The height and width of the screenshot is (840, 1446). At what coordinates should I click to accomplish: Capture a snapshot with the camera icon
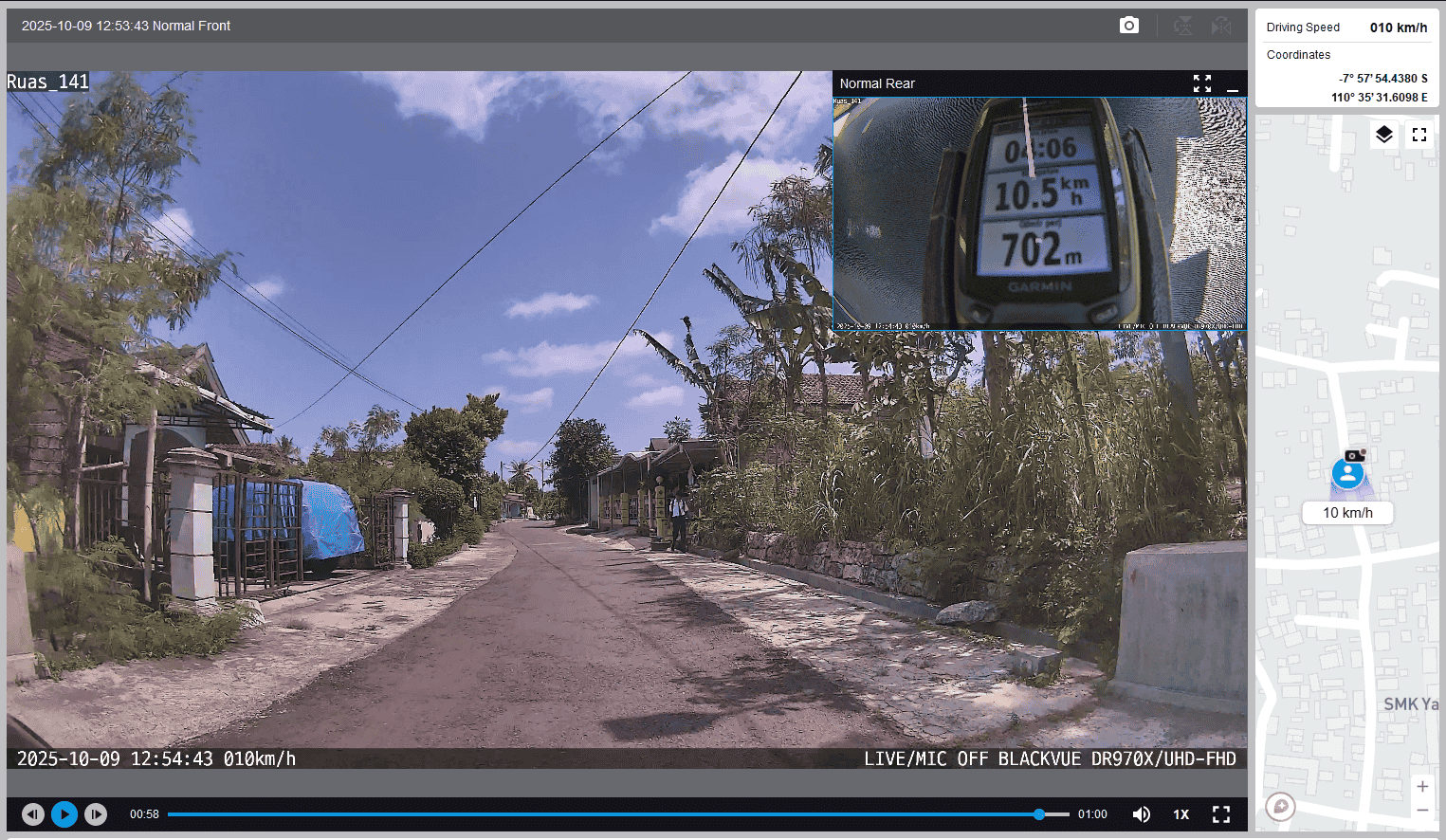click(x=1128, y=26)
